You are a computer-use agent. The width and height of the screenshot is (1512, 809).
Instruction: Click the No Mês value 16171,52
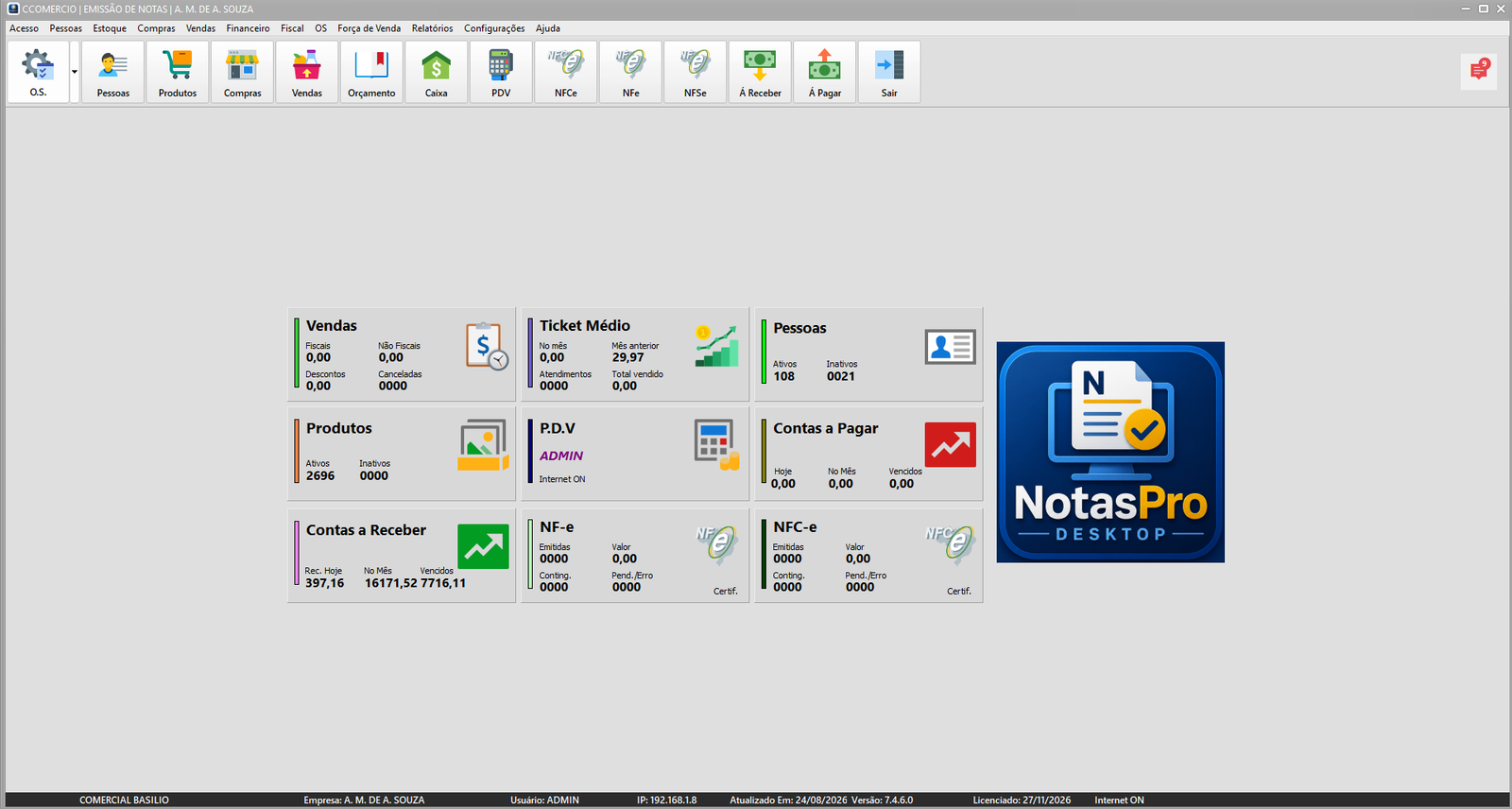[391, 584]
